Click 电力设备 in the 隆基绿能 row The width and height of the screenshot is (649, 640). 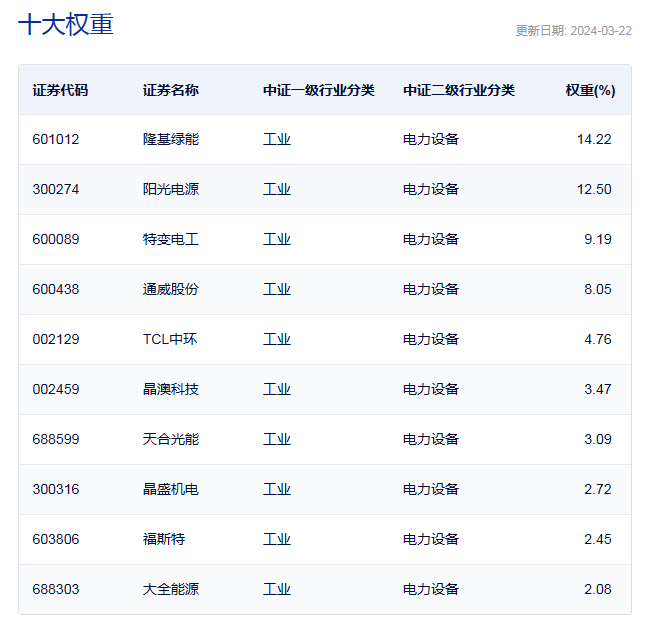[x=431, y=139]
